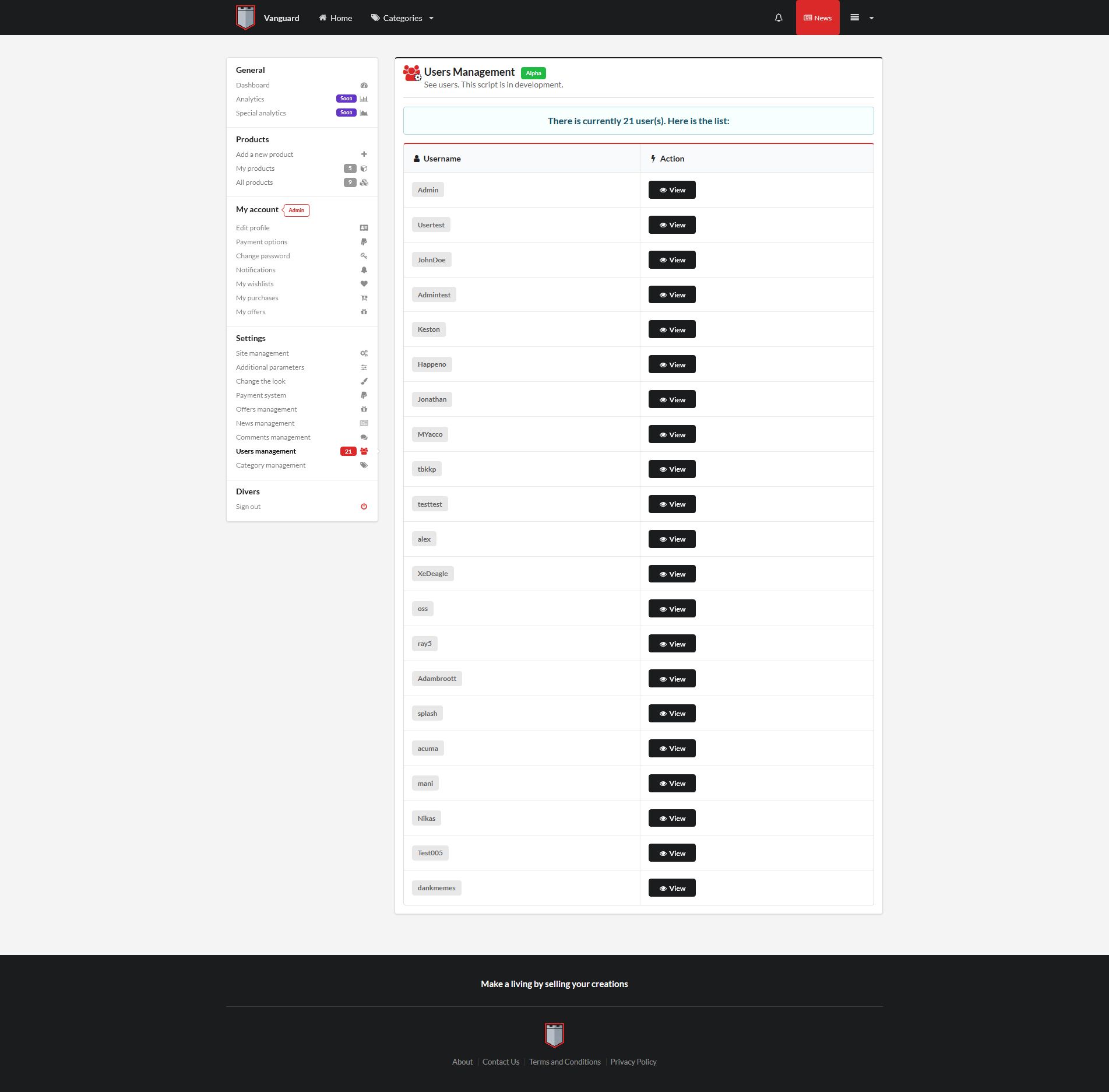
Task: Click the Jonathan username tag
Action: click(x=432, y=399)
